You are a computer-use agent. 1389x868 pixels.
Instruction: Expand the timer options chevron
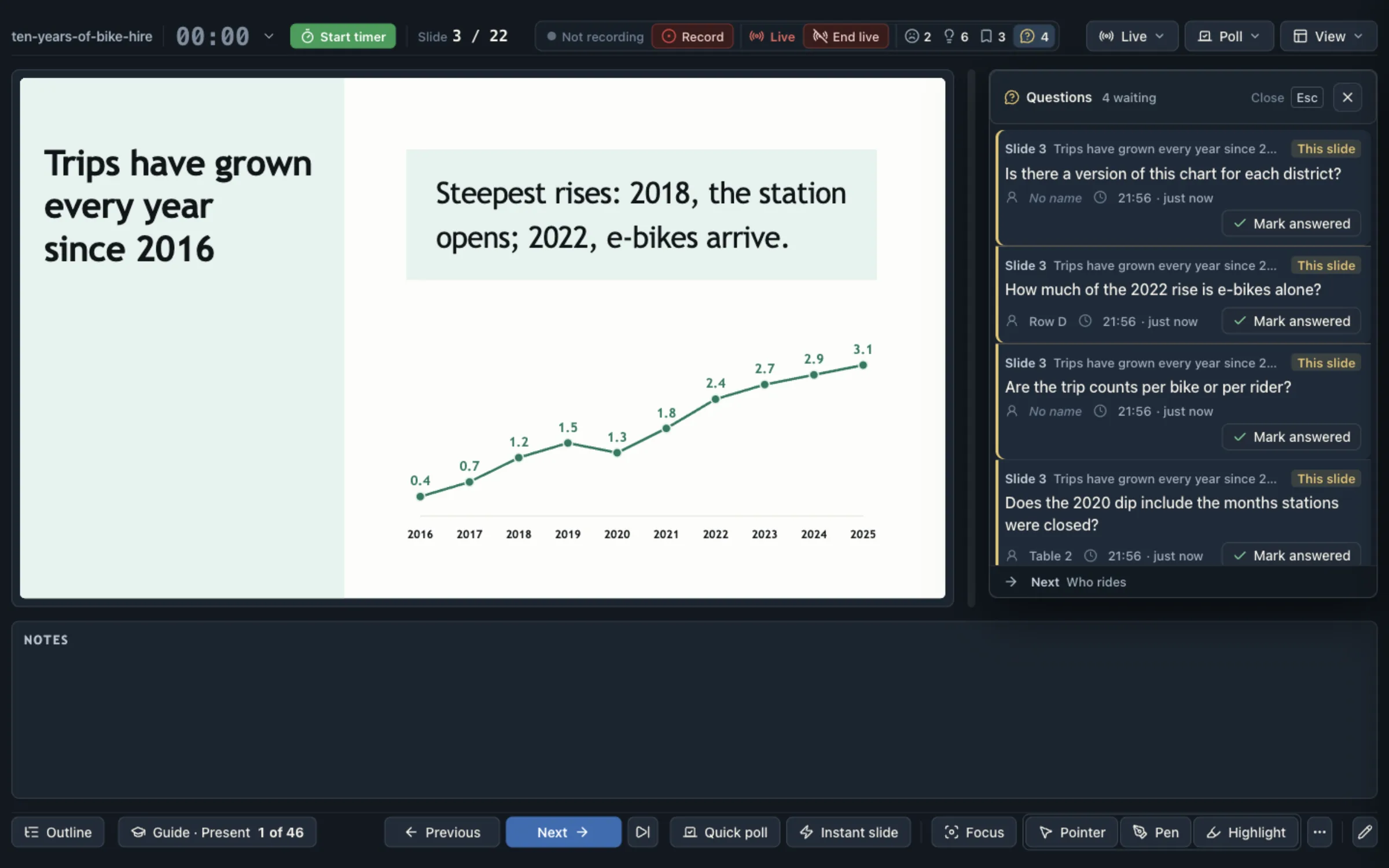[269, 36]
